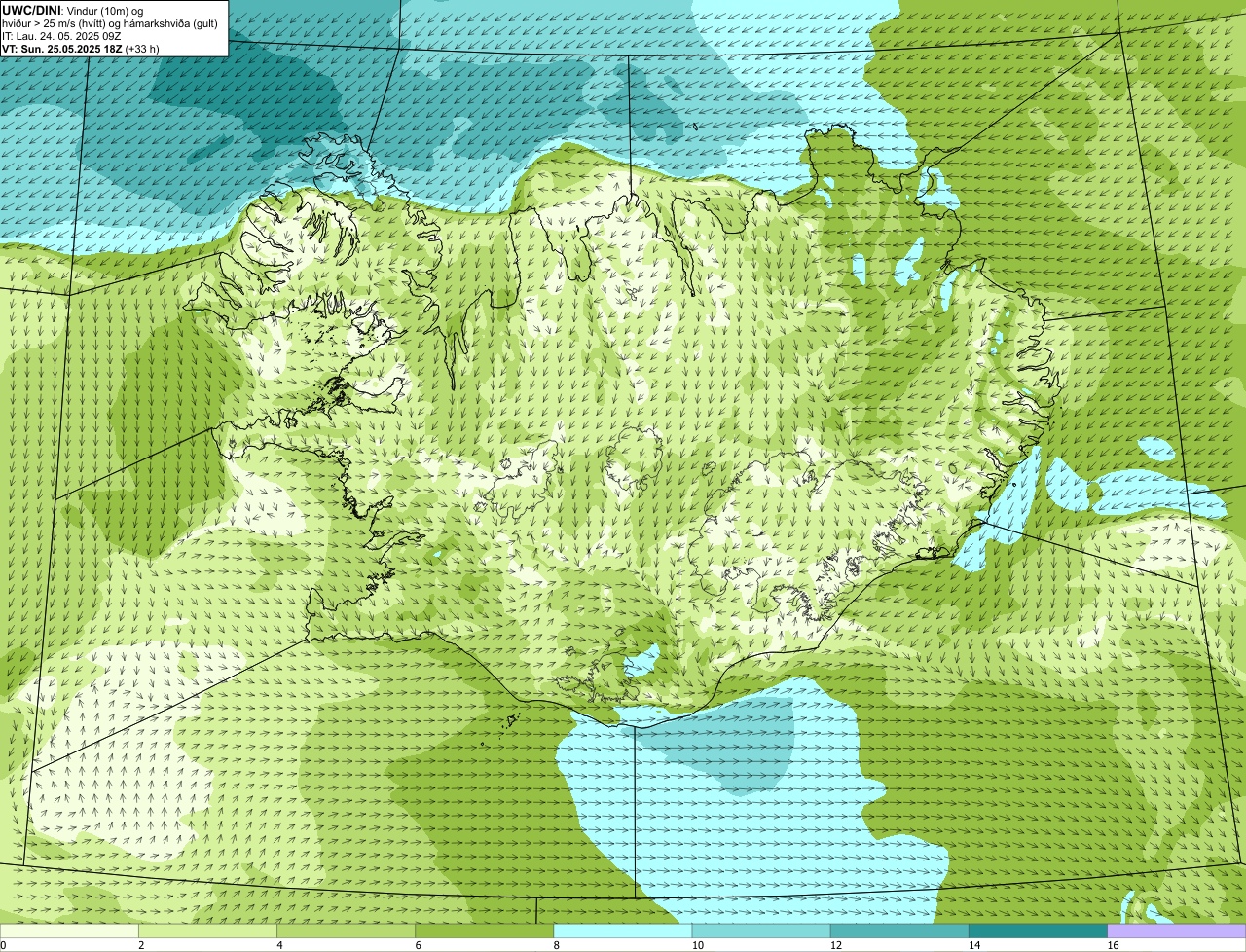Click the 6–8 m/s green legend segment
Screen dimensions: 1246x952
click(x=485, y=932)
